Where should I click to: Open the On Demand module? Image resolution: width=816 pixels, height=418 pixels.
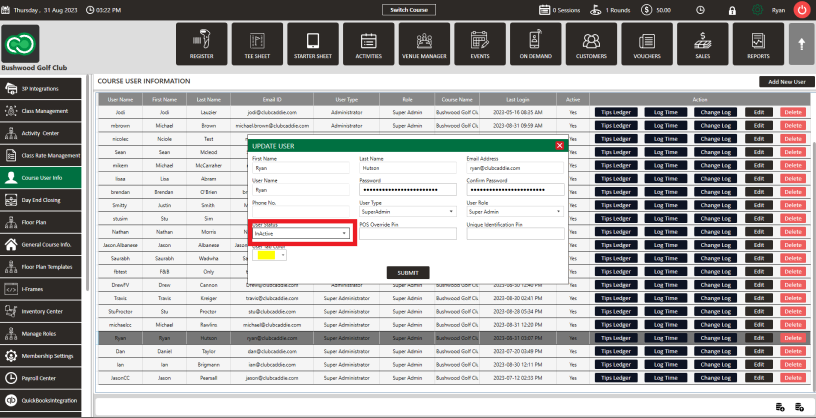pos(536,44)
